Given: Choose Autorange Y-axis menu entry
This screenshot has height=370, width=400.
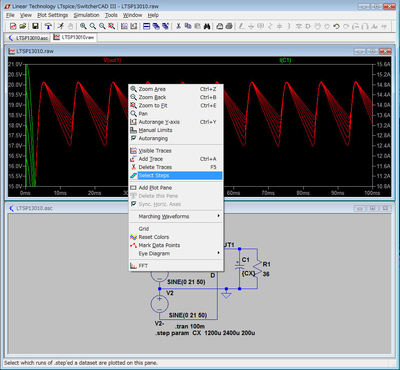Looking at the screenshot, I should tap(176, 122).
